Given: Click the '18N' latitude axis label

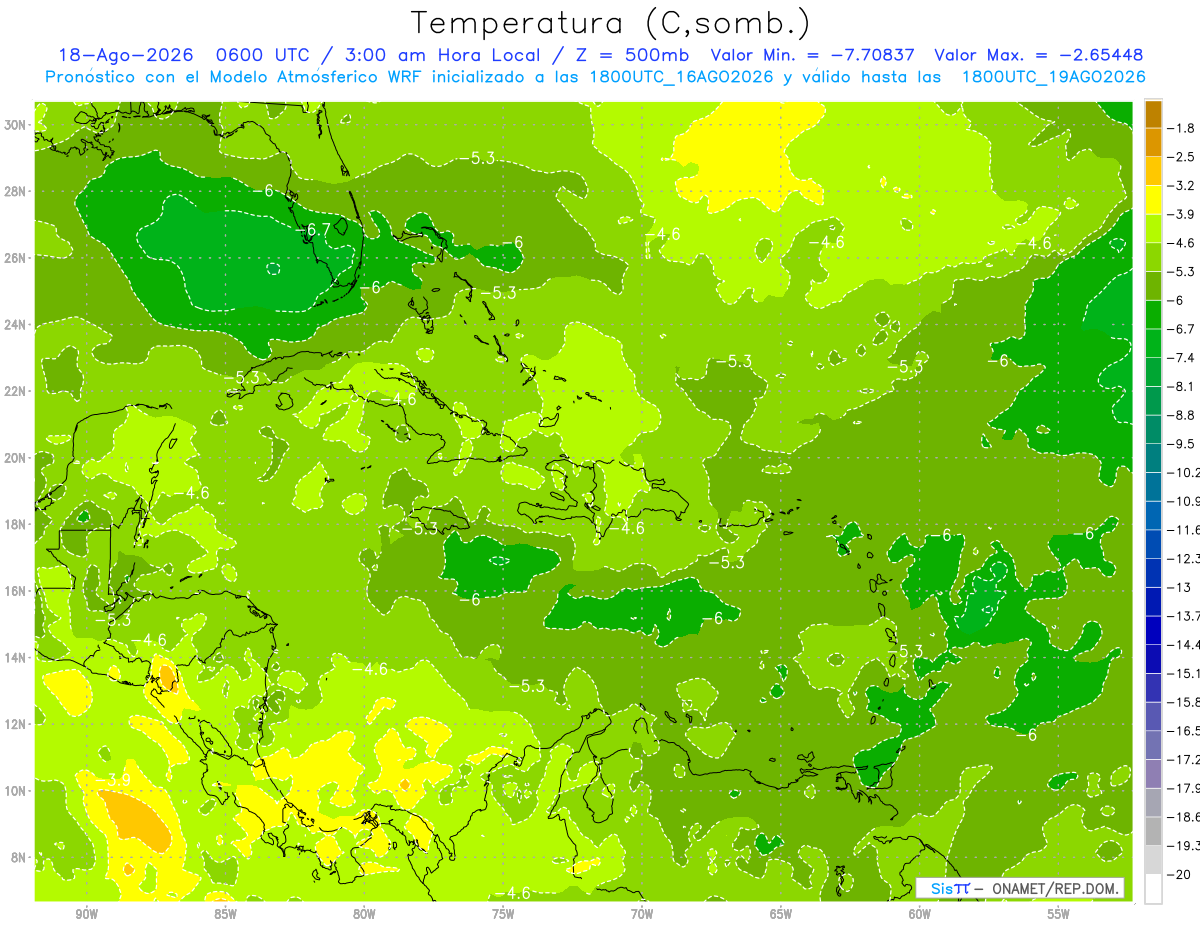Looking at the screenshot, I should click(x=17, y=524).
